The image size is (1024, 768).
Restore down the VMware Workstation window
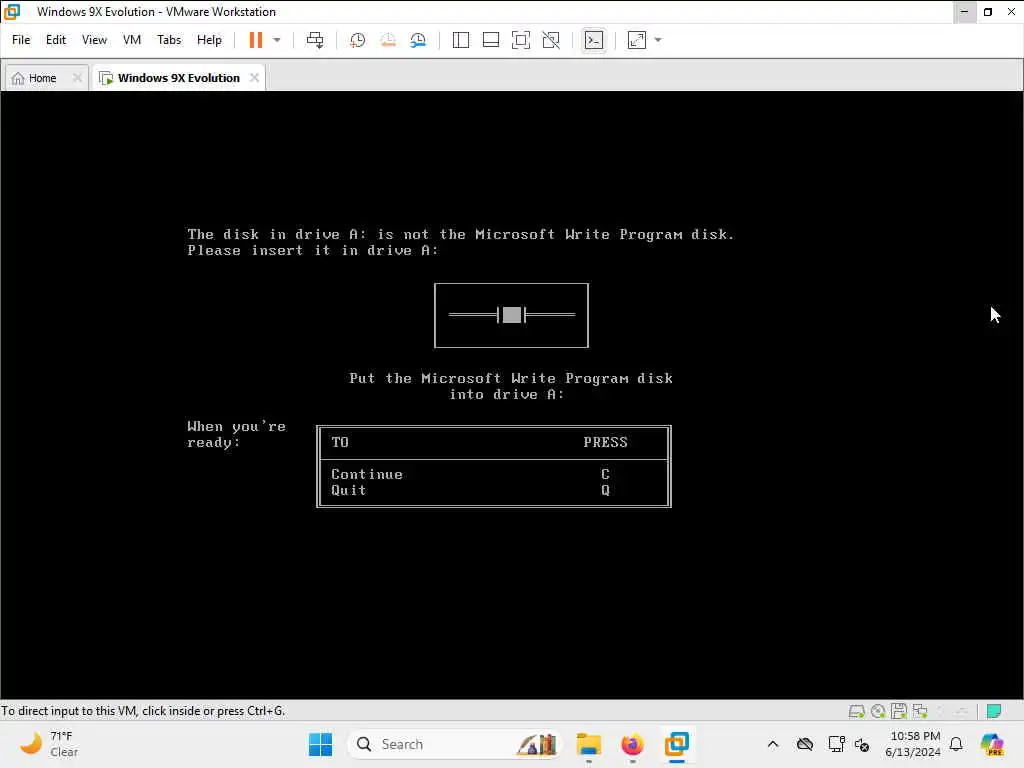[x=988, y=12]
